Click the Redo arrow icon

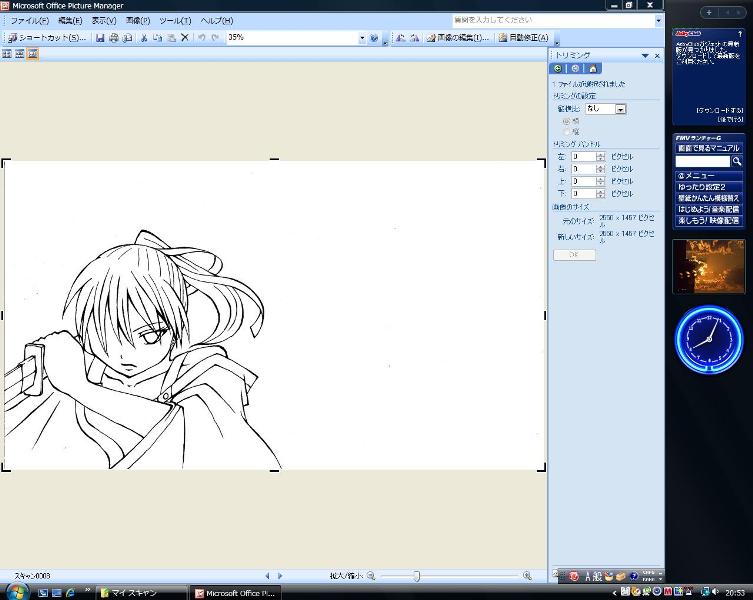click(215, 37)
